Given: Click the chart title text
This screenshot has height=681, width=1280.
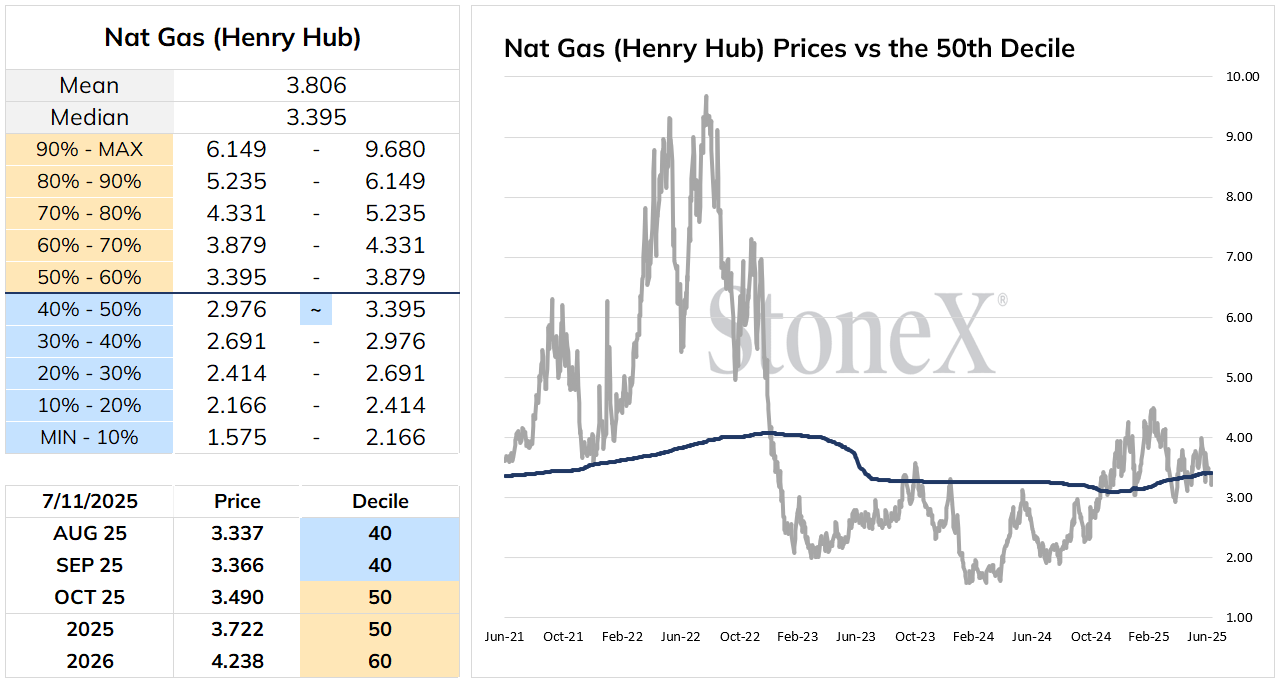Looking at the screenshot, I should [790, 48].
